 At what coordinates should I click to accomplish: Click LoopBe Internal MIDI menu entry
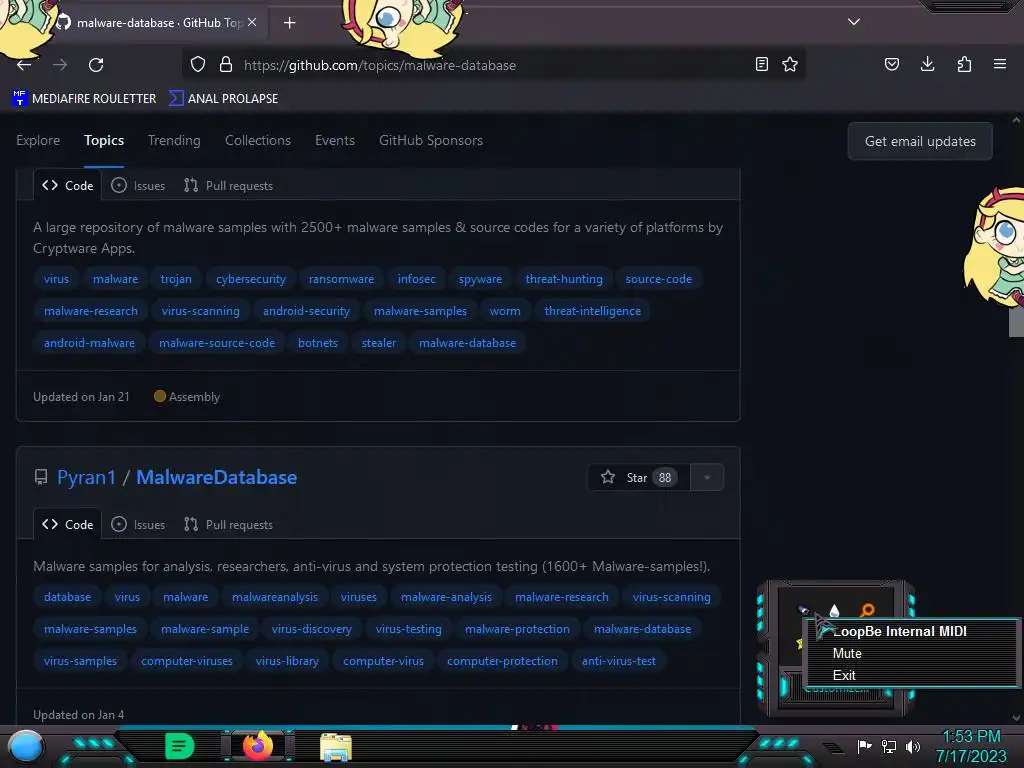coord(900,632)
